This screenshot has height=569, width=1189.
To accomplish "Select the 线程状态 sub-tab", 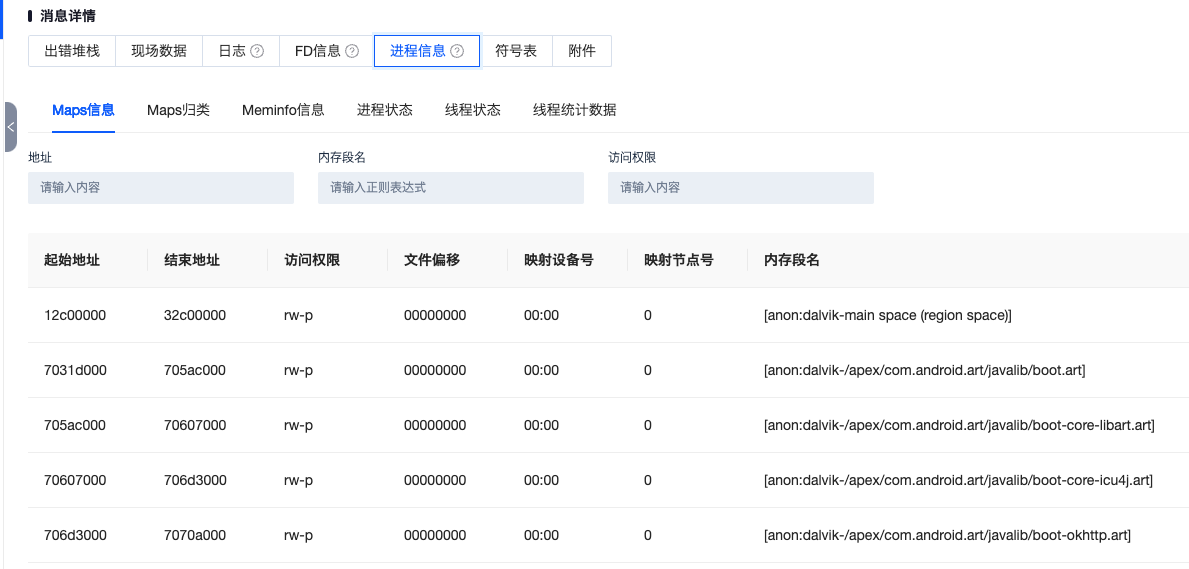I will (473, 110).
